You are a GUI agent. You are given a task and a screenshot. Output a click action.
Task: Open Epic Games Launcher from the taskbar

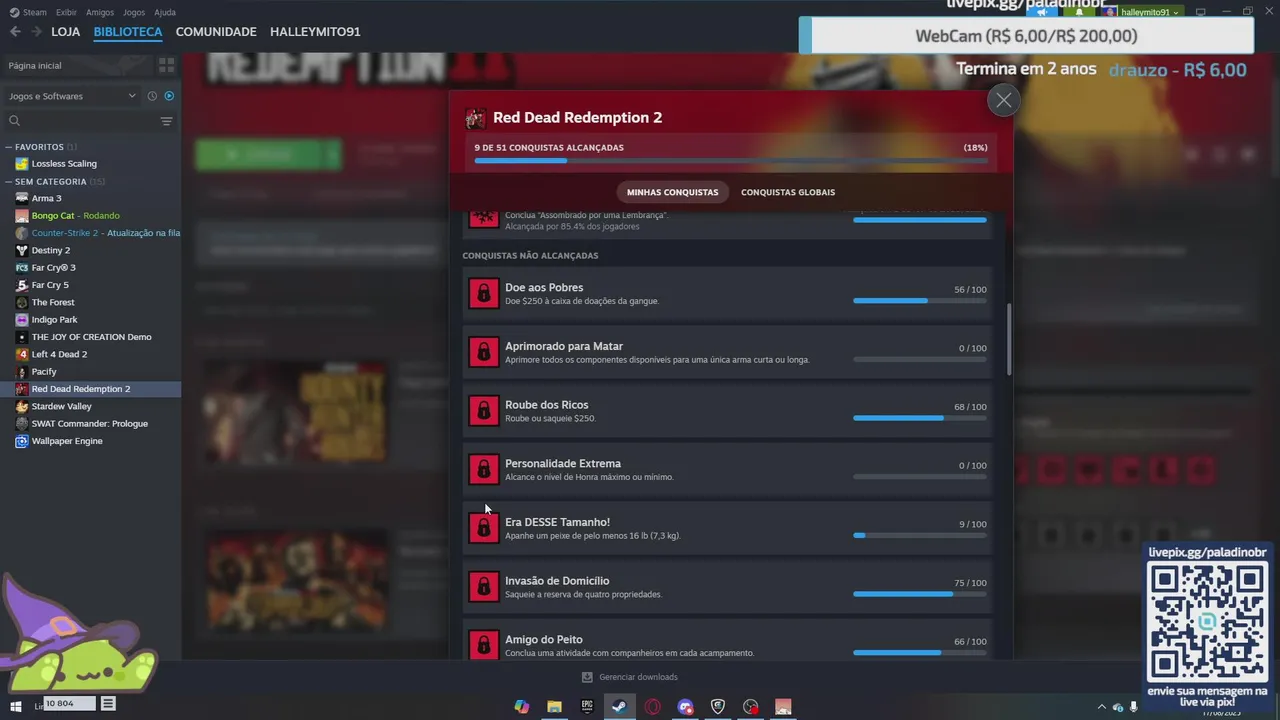point(587,706)
